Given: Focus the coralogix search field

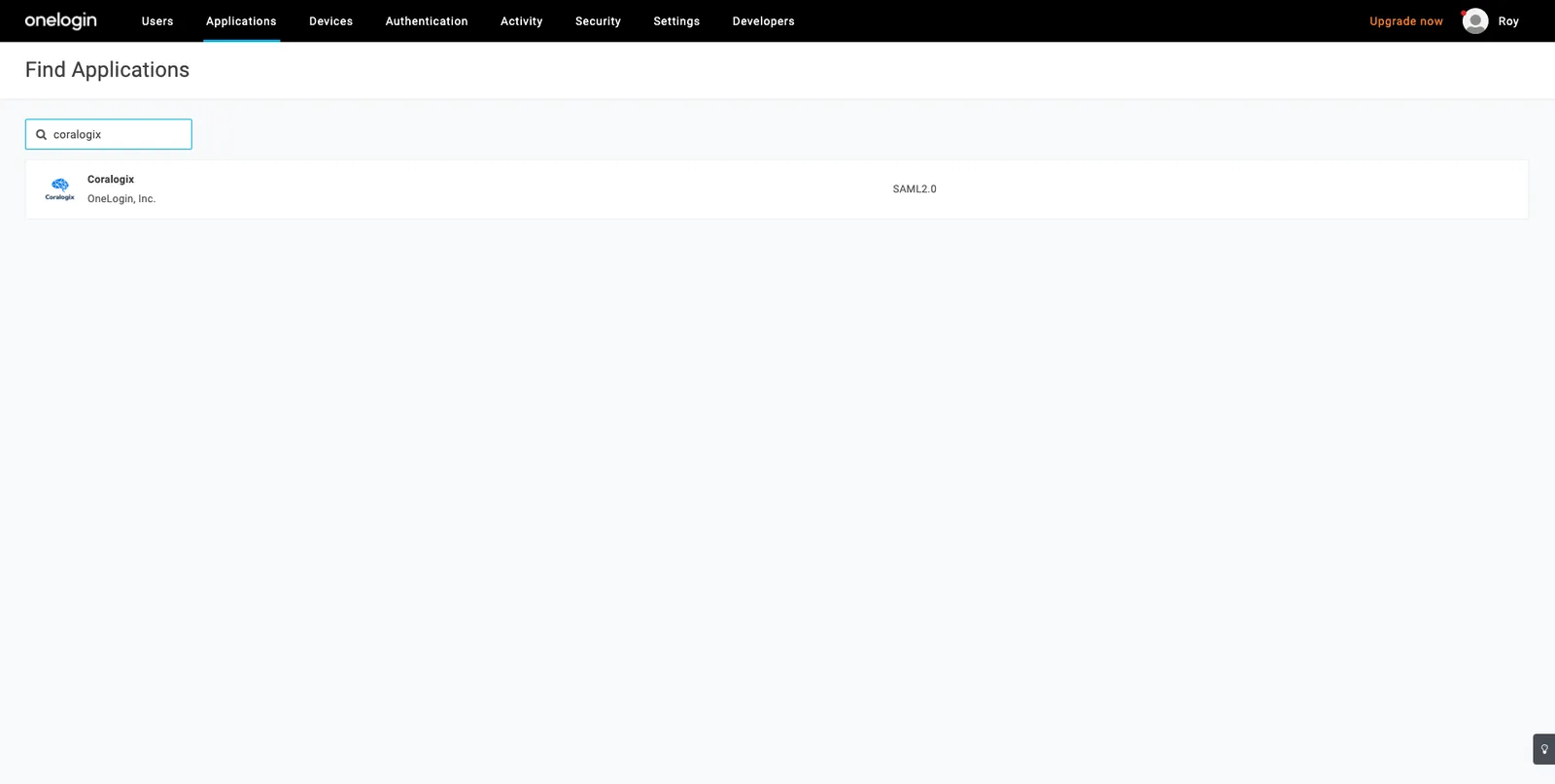Looking at the screenshot, I should coord(109,134).
